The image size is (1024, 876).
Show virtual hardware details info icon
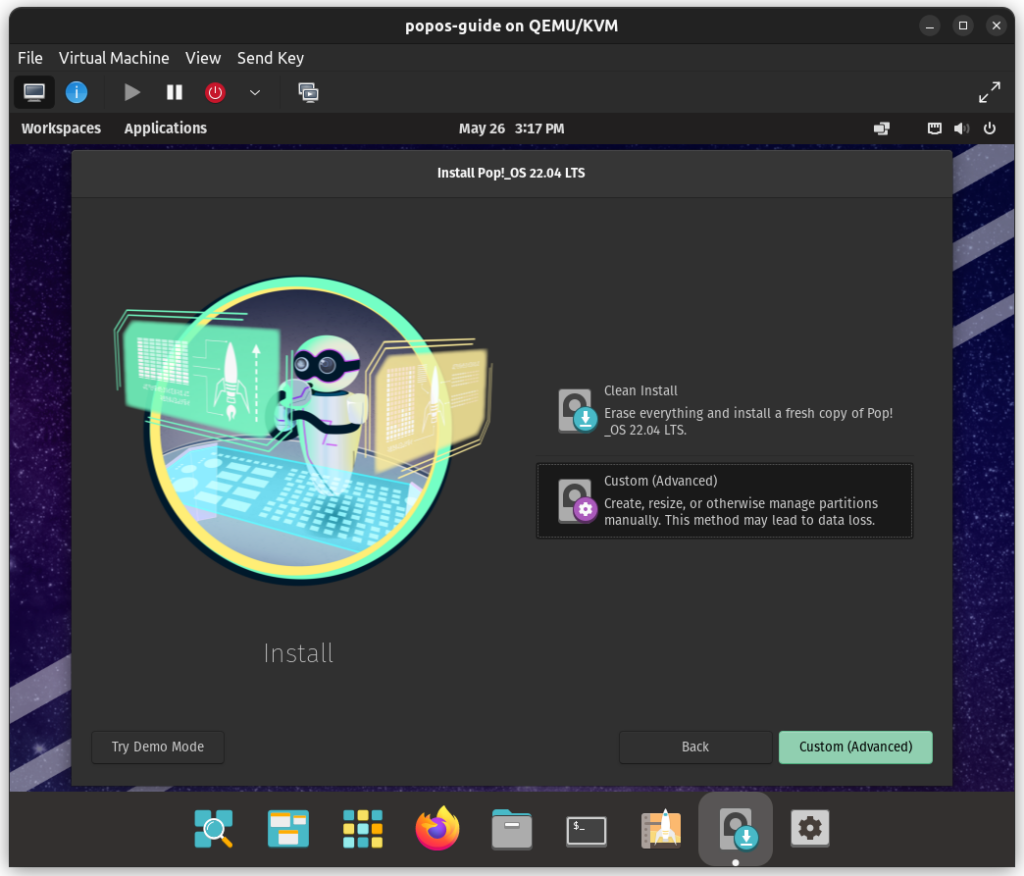point(76,92)
